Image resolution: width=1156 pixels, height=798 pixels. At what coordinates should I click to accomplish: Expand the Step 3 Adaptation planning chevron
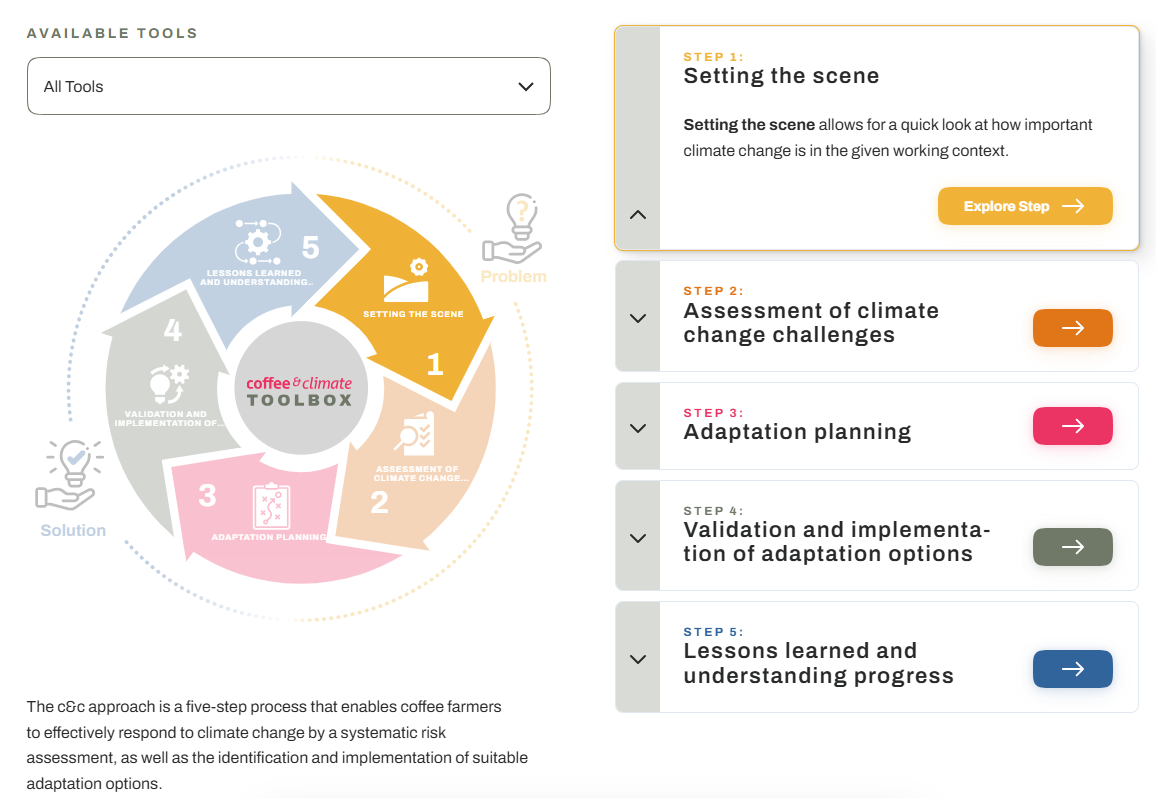pyautogui.click(x=638, y=428)
